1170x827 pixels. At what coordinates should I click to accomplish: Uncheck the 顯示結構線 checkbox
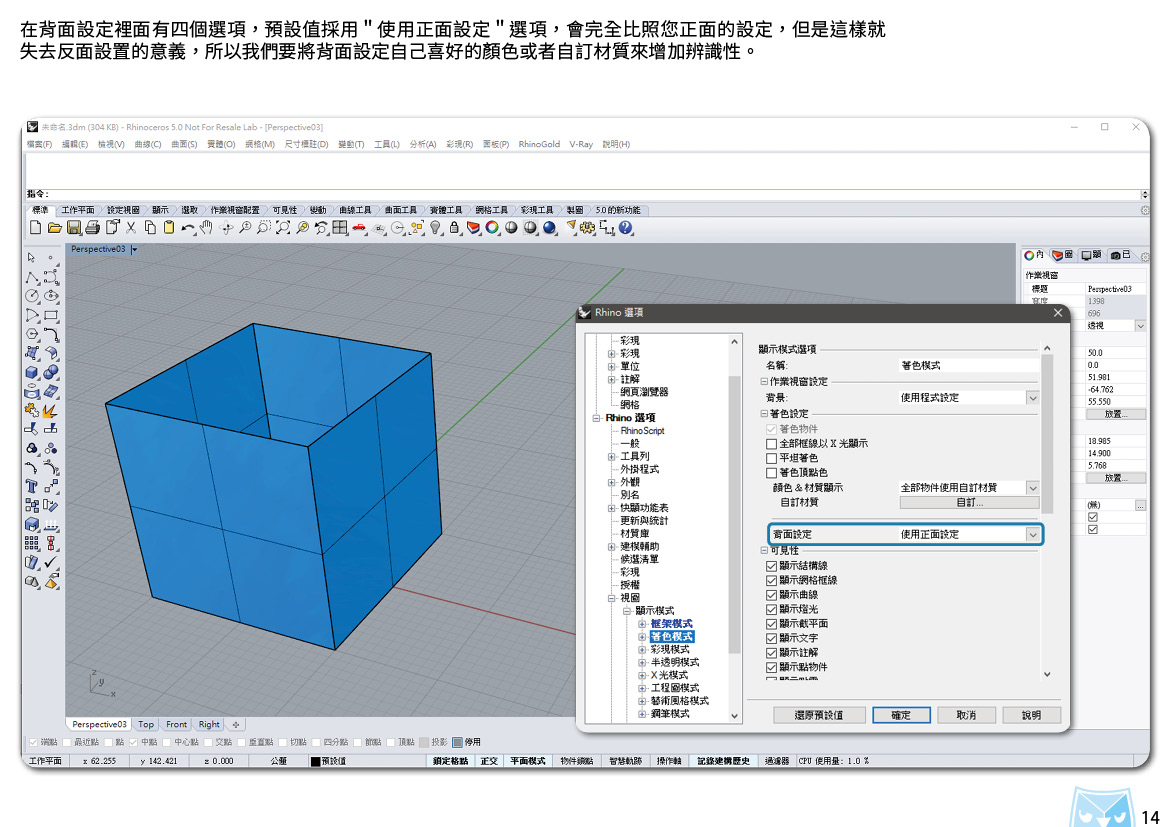[772, 566]
